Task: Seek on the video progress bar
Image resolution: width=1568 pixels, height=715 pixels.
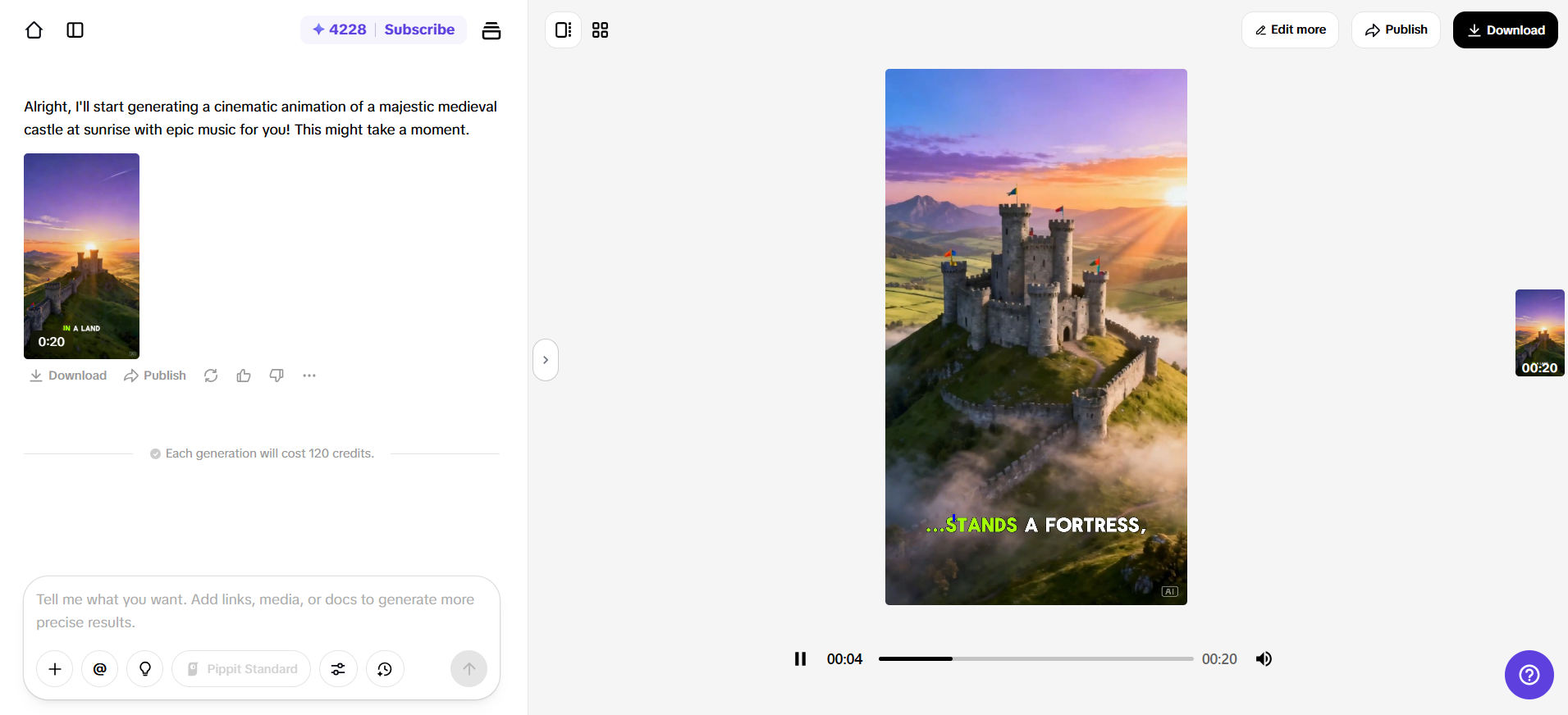Action: [1035, 658]
